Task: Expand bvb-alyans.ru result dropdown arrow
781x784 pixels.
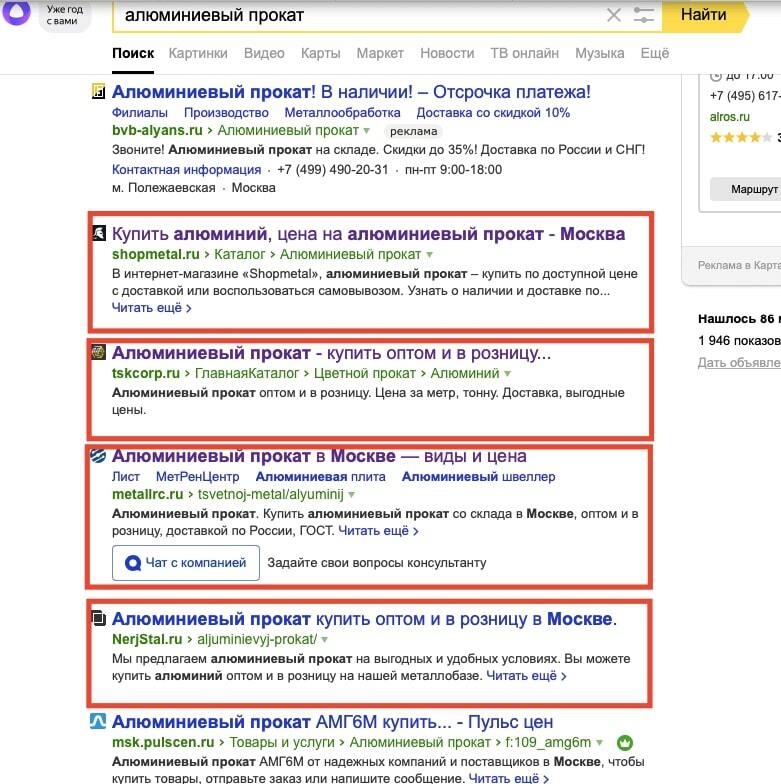Action: coord(366,131)
